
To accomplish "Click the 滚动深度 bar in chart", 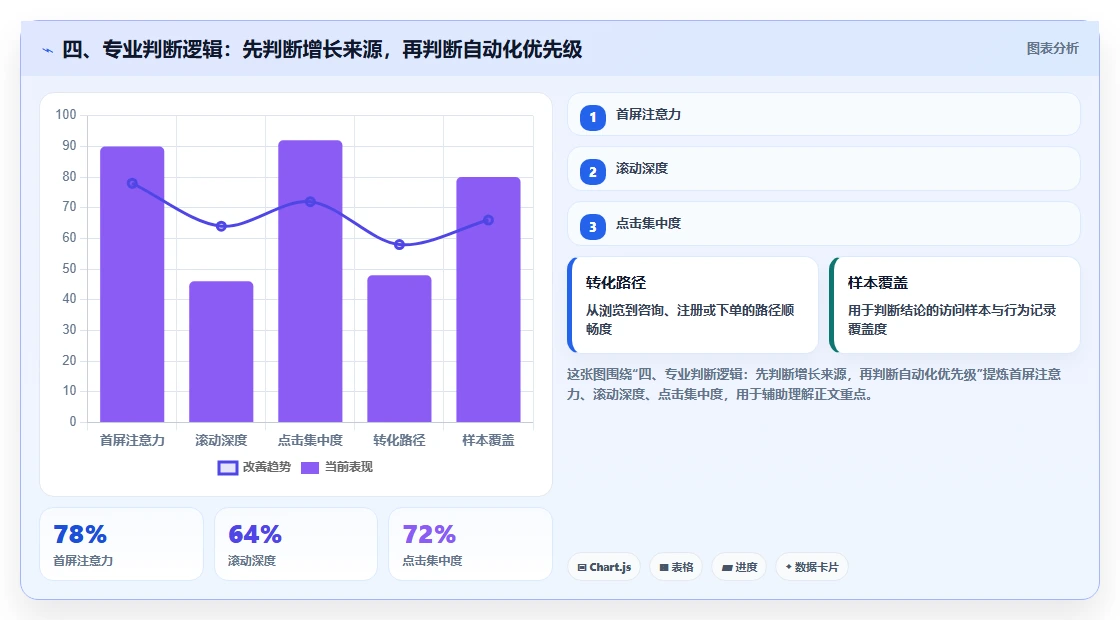I will (x=221, y=351).
